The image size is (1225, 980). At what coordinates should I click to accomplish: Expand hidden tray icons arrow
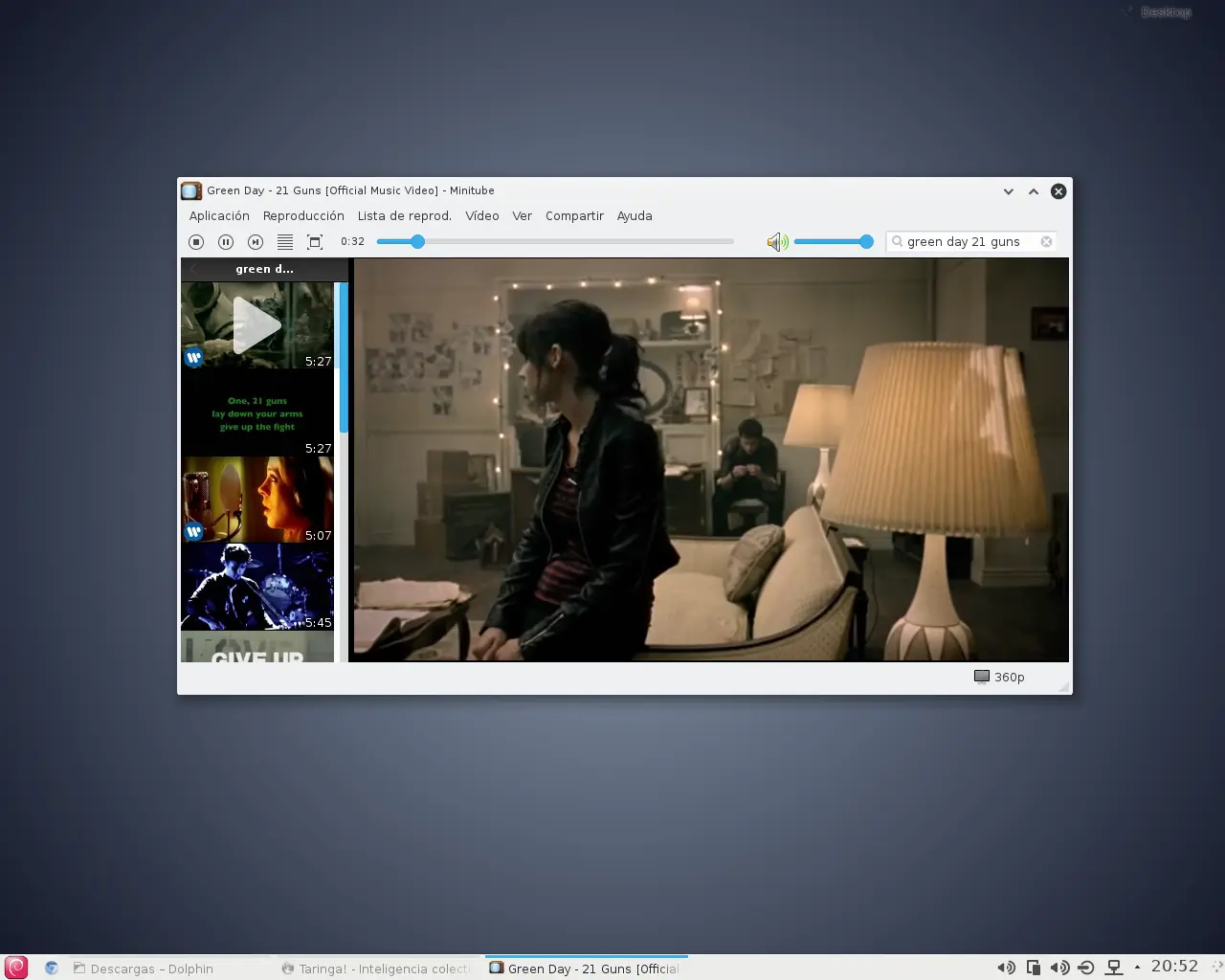click(x=1137, y=968)
